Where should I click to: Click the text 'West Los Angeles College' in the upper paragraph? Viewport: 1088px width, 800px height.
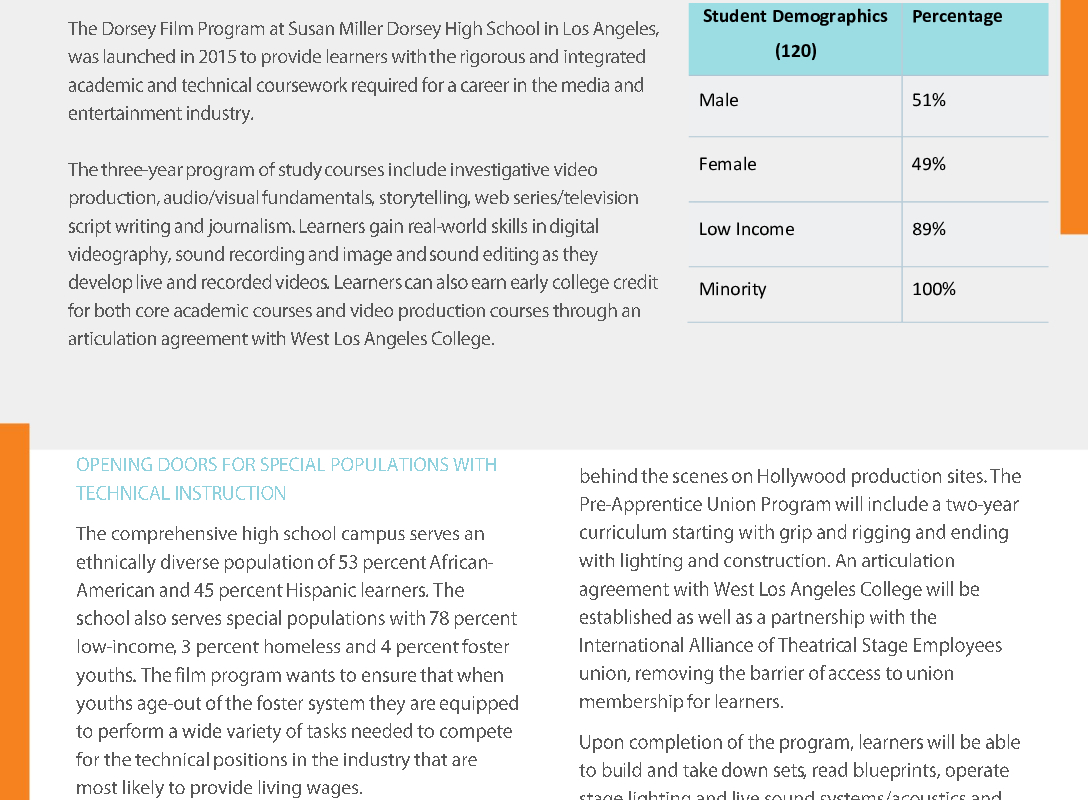(391, 339)
